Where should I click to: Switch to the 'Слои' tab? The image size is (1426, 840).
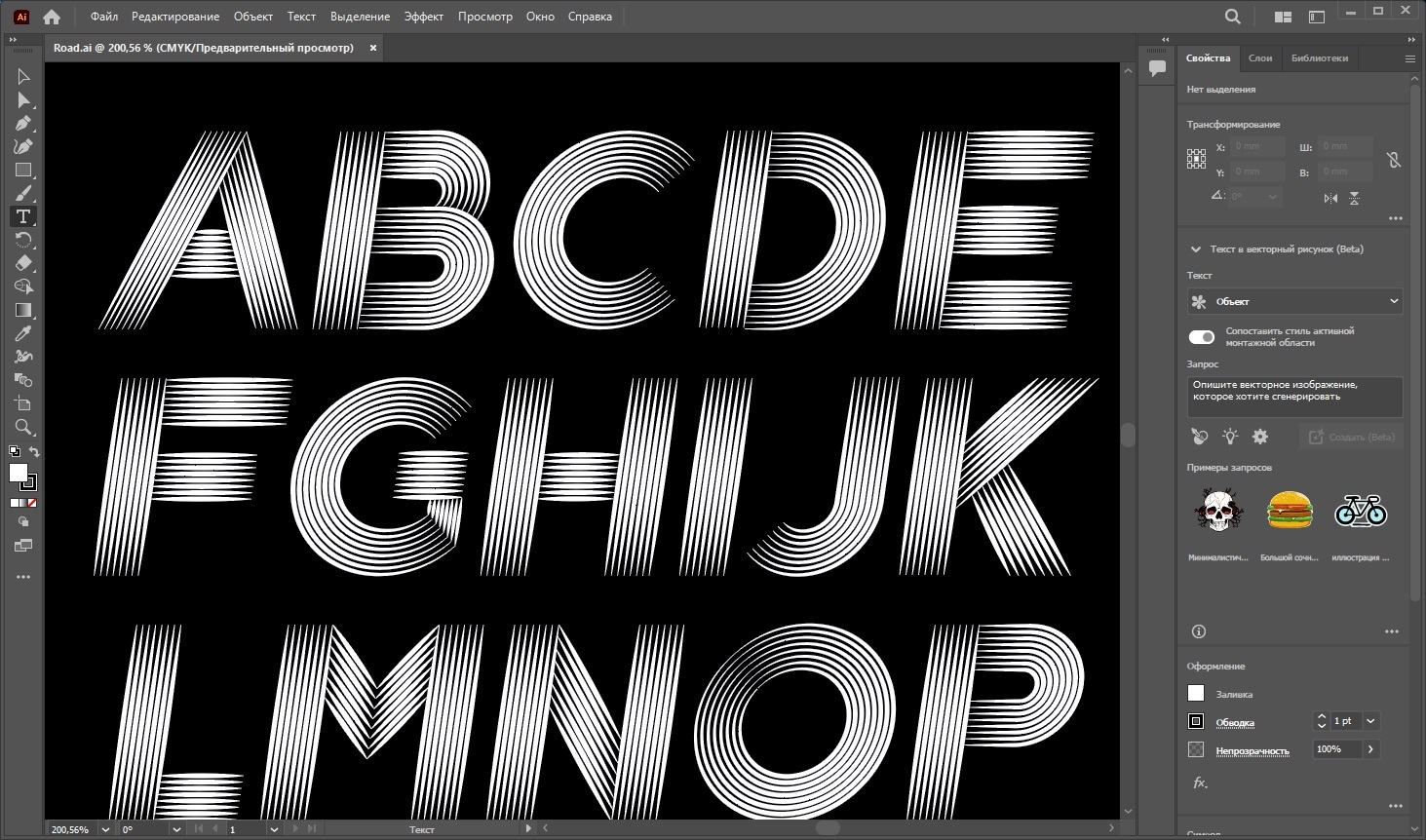tap(1259, 58)
